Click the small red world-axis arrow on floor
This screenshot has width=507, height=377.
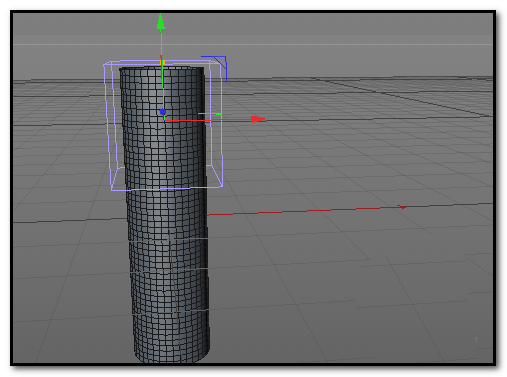(402, 207)
